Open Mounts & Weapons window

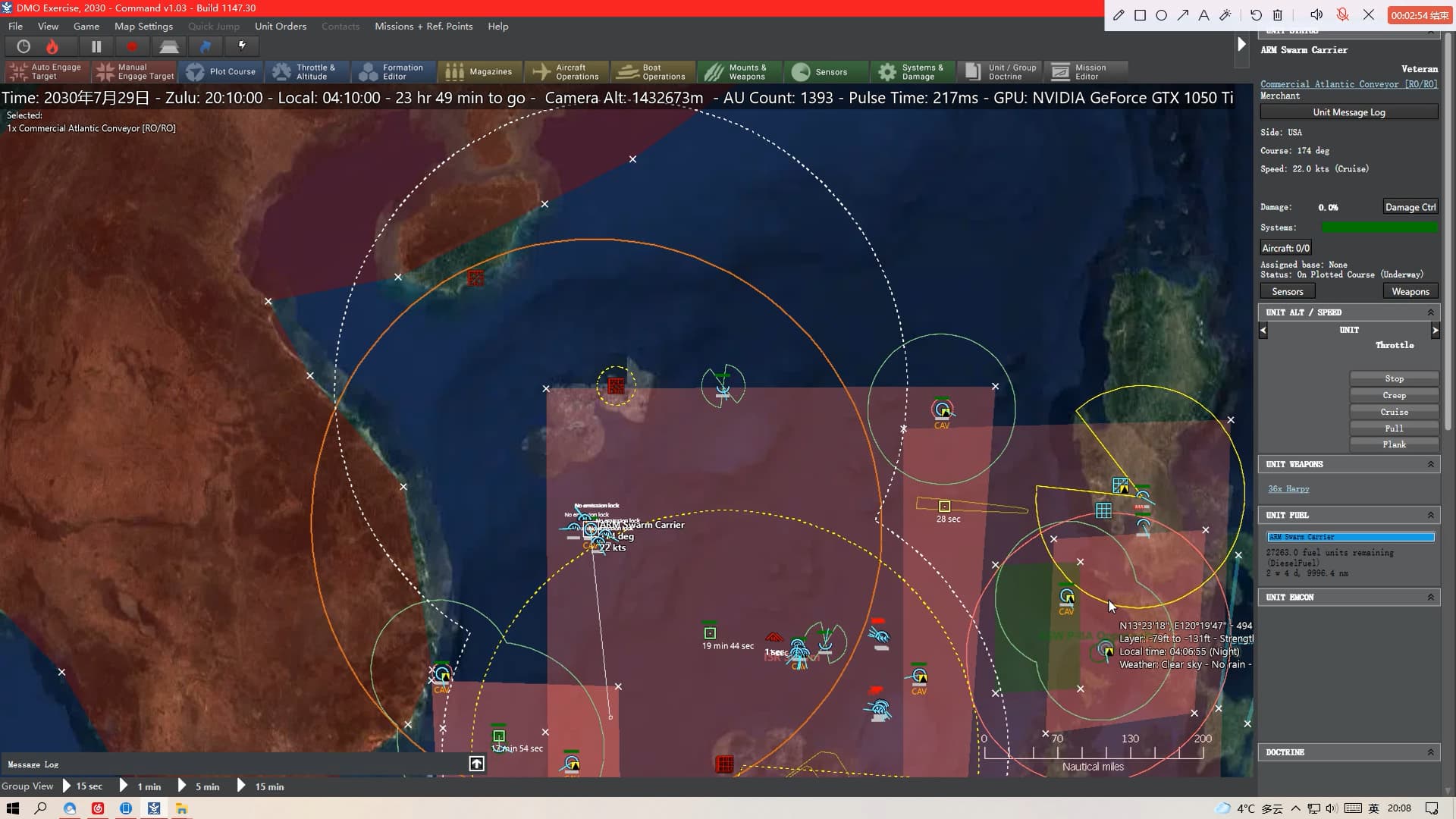point(739,72)
